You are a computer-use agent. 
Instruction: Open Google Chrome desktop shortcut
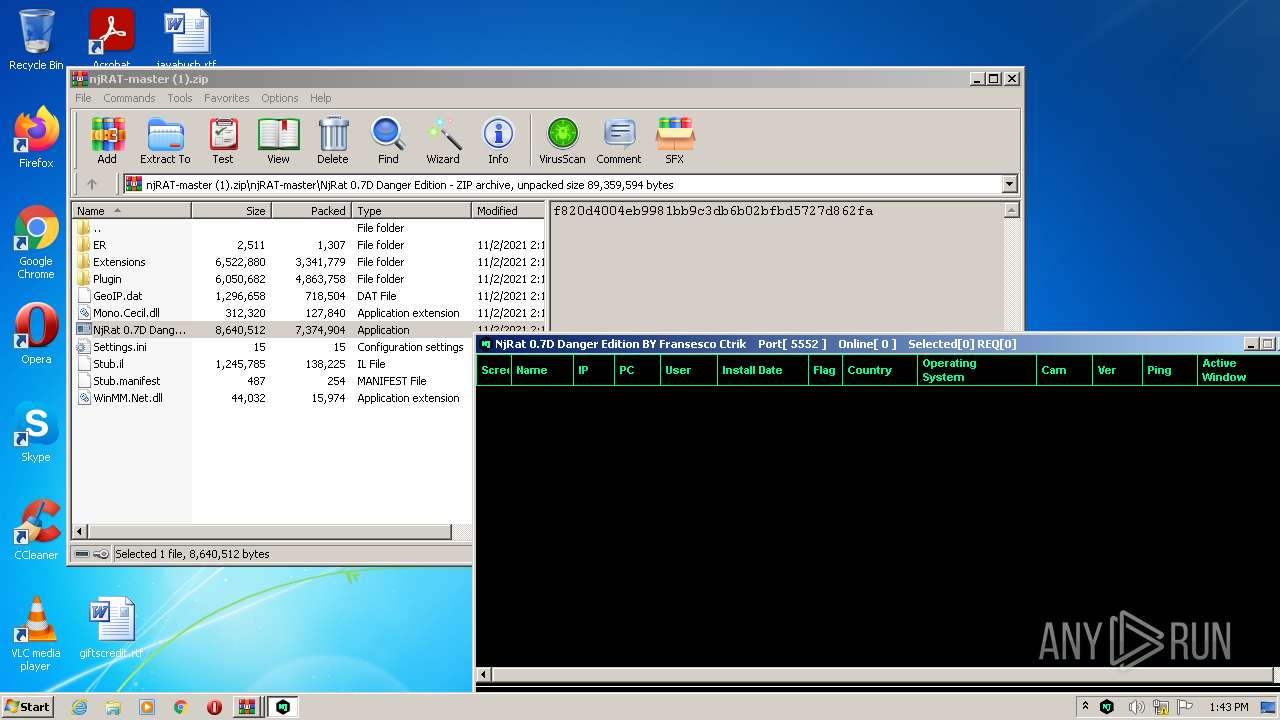[x=36, y=243]
